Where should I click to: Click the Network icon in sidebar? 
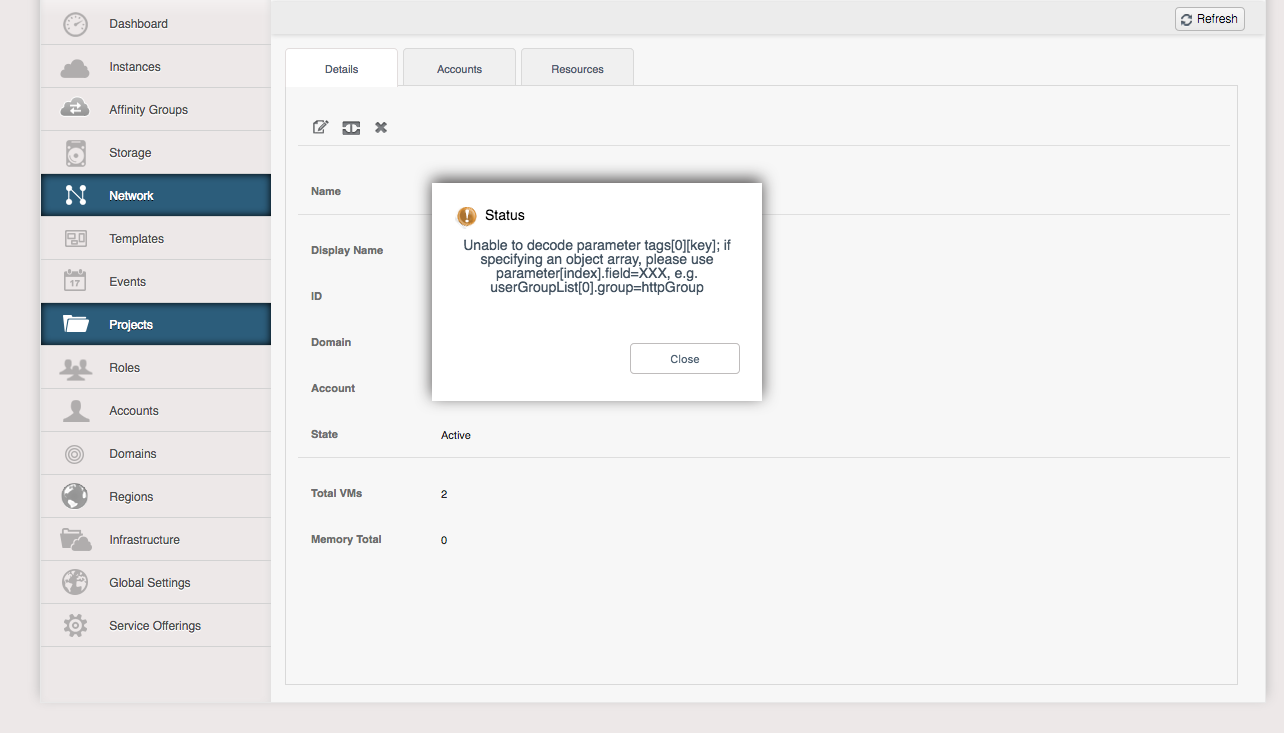coord(75,195)
